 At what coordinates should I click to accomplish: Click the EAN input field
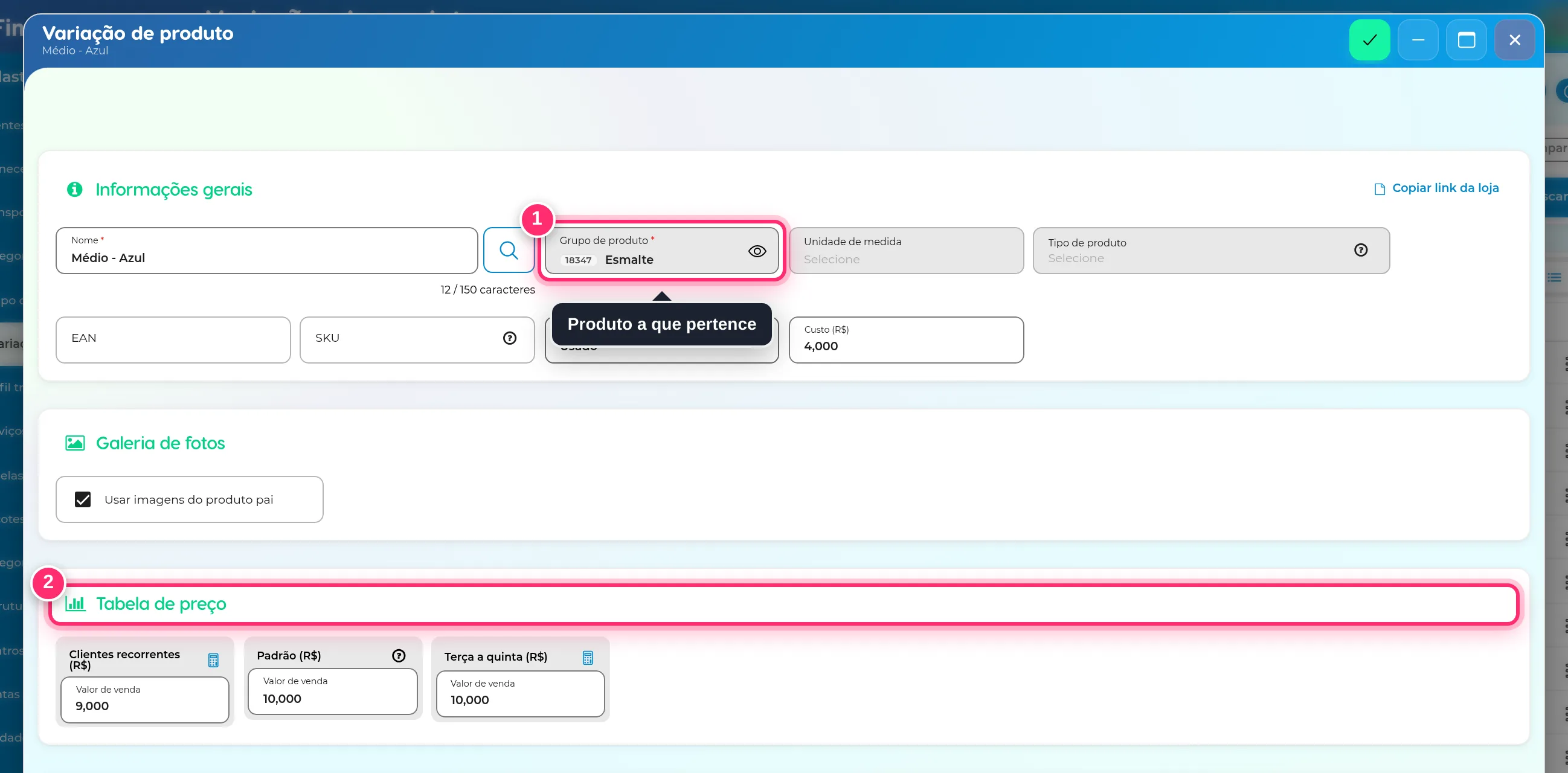(x=173, y=339)
